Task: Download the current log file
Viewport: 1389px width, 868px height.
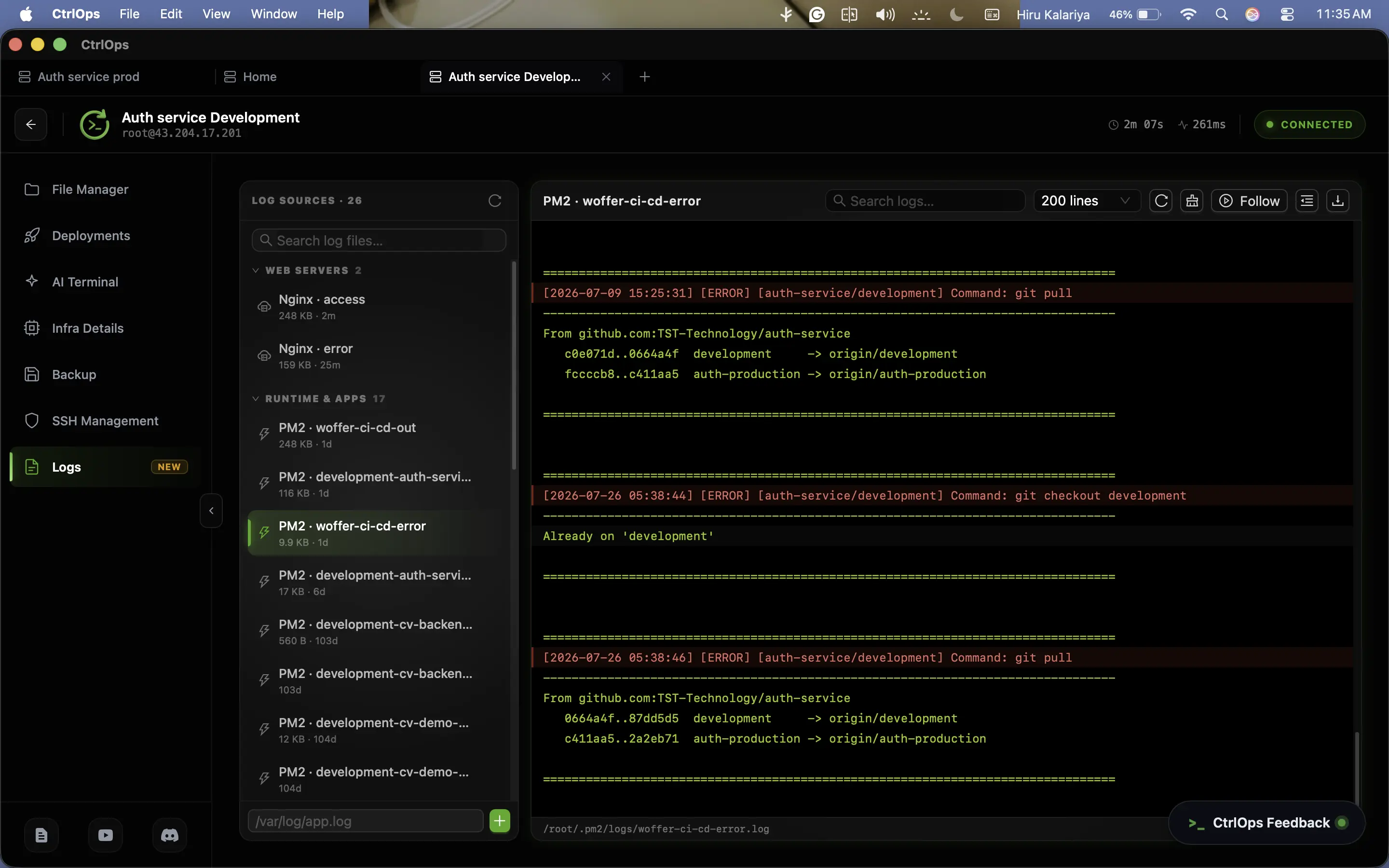Action: (1338, 201)
